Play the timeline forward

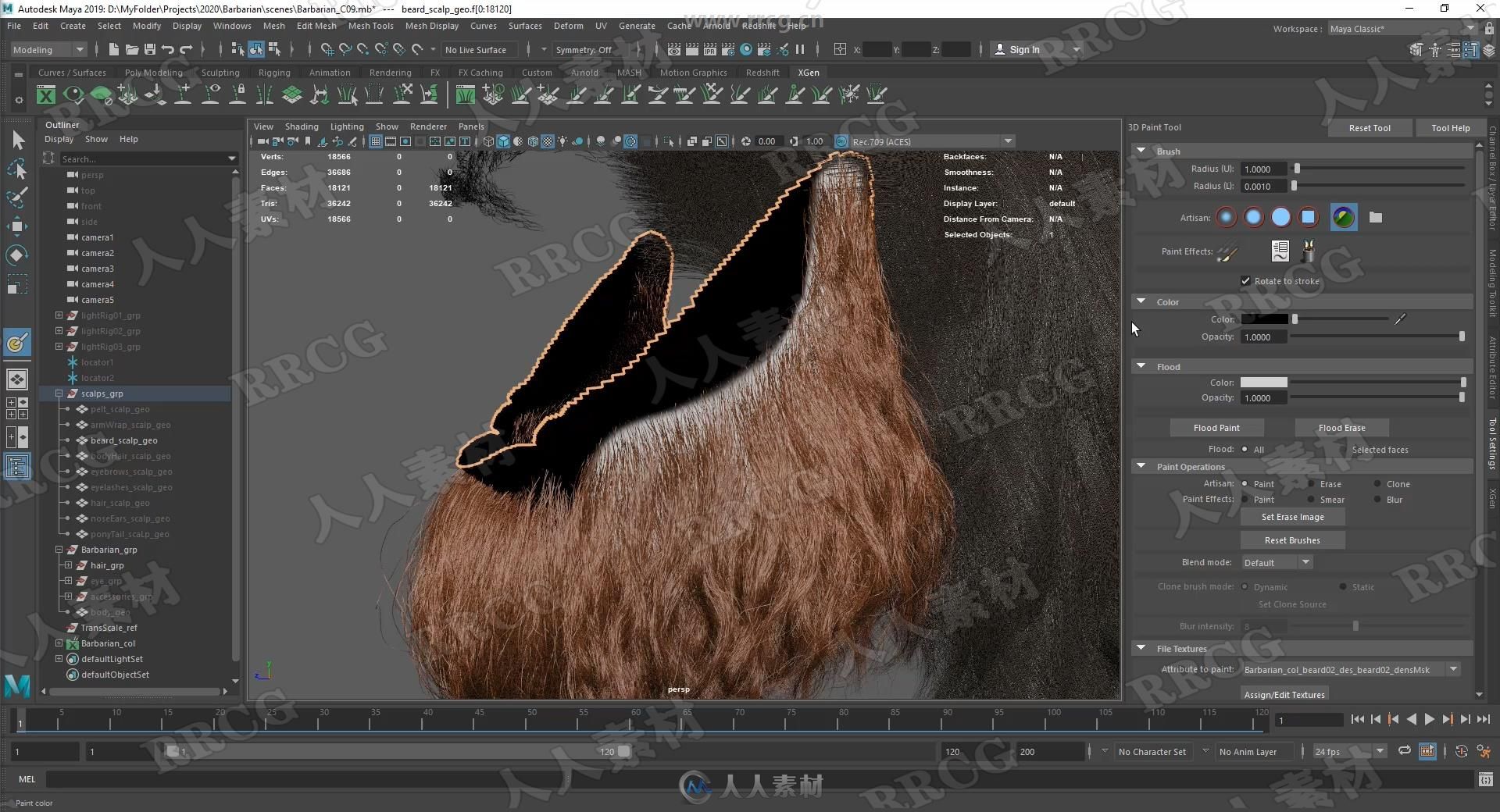click(1429, 719)
